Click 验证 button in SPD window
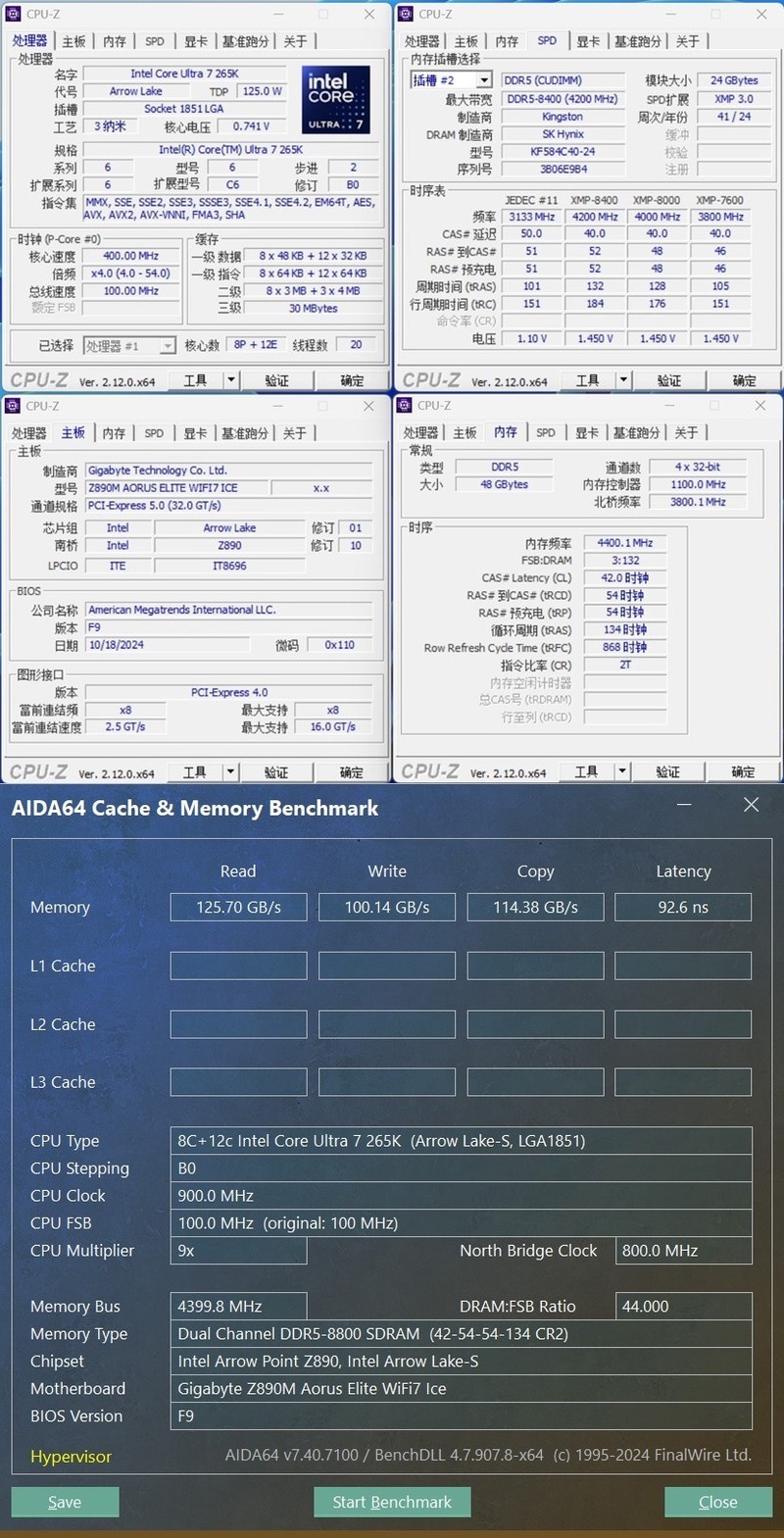The height and width of the screenshot is (1538, 784). [669, 380]
